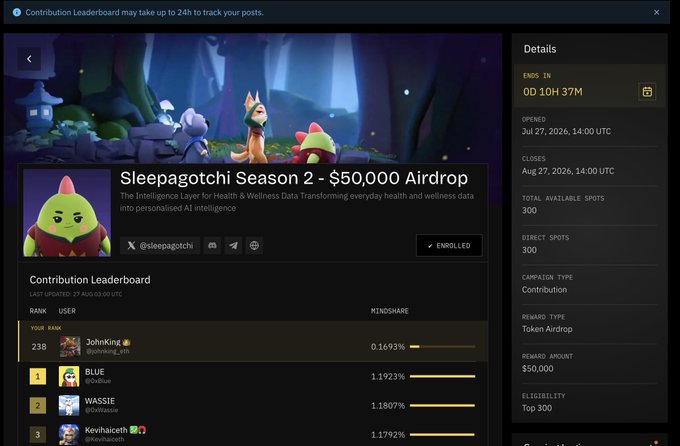Open the Telegram icon link

233,246
